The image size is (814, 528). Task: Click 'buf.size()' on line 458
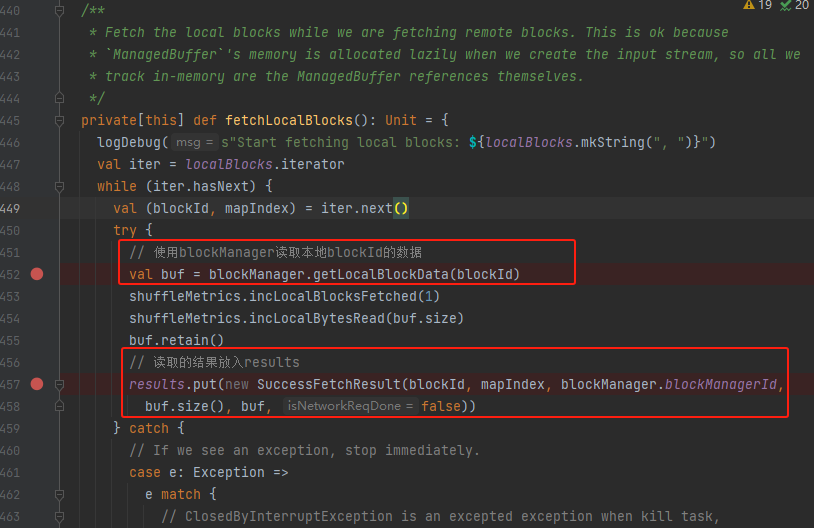pos(184,406)
